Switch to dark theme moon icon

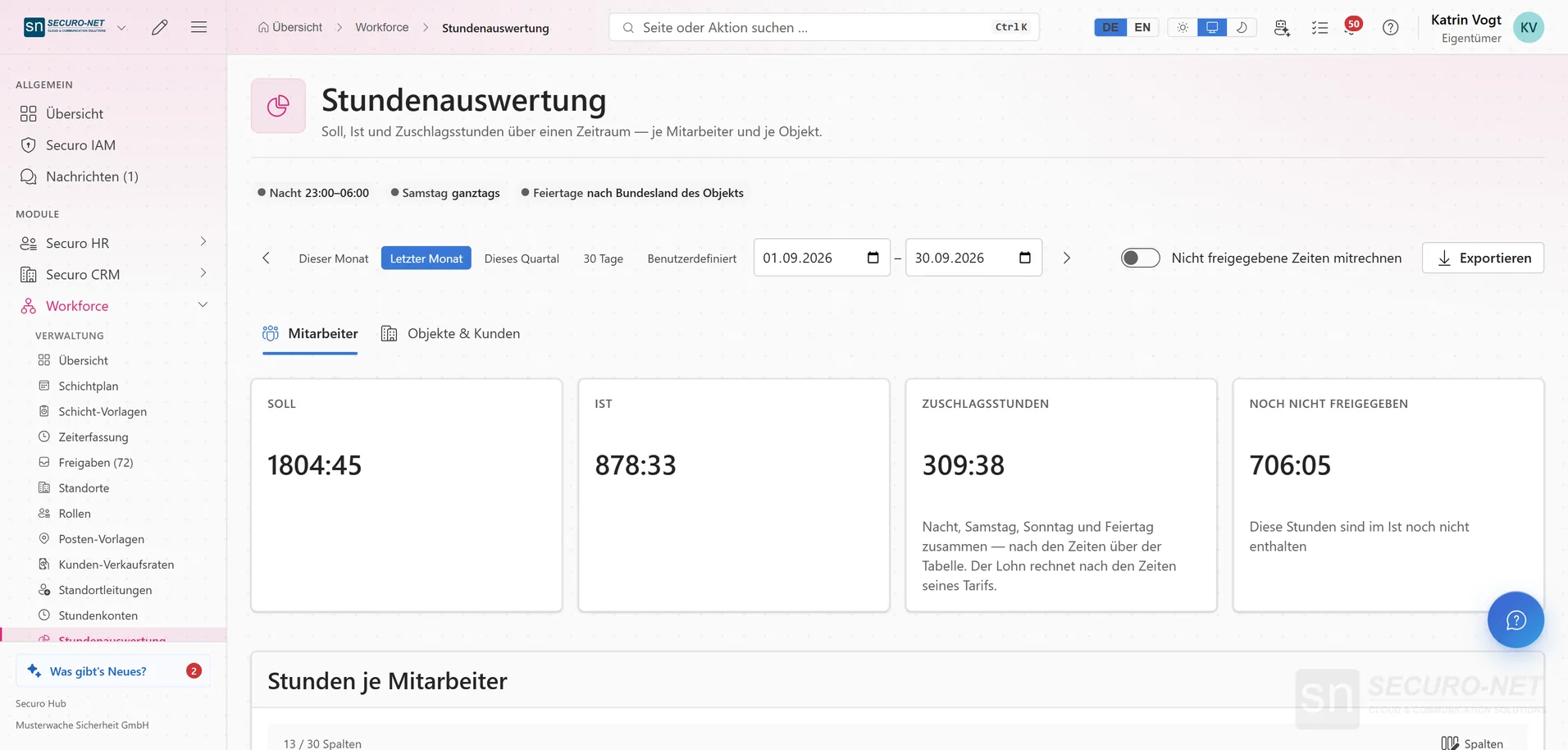click(1242, 27)
